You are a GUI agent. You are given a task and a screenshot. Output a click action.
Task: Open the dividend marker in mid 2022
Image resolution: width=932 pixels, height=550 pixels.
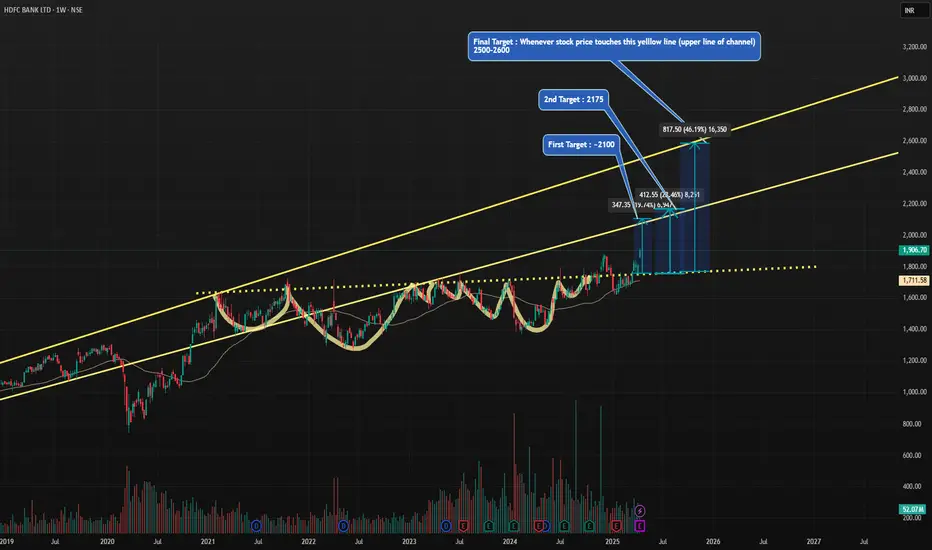pos(344,526)
